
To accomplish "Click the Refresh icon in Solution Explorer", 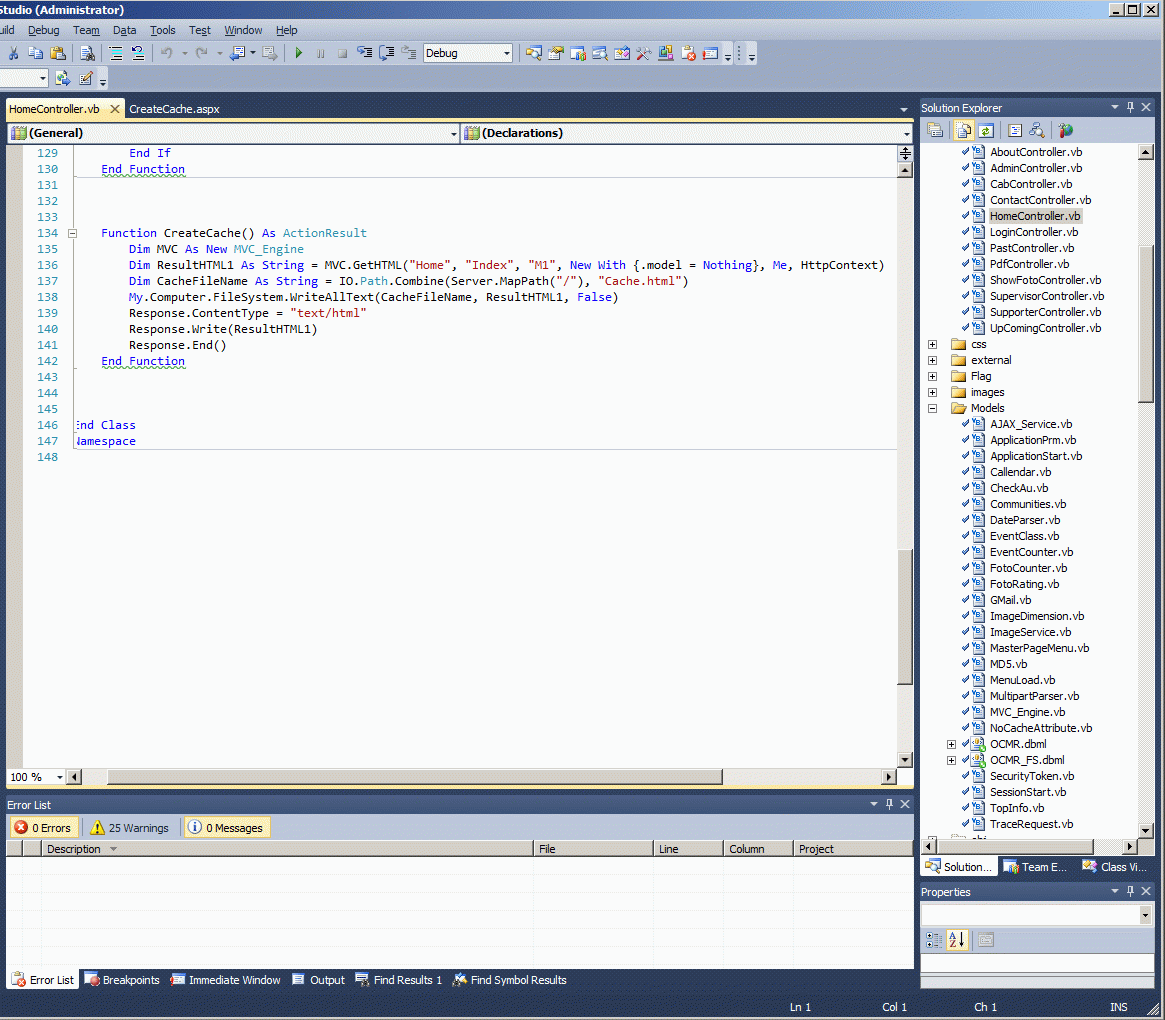I will point(986,130).
